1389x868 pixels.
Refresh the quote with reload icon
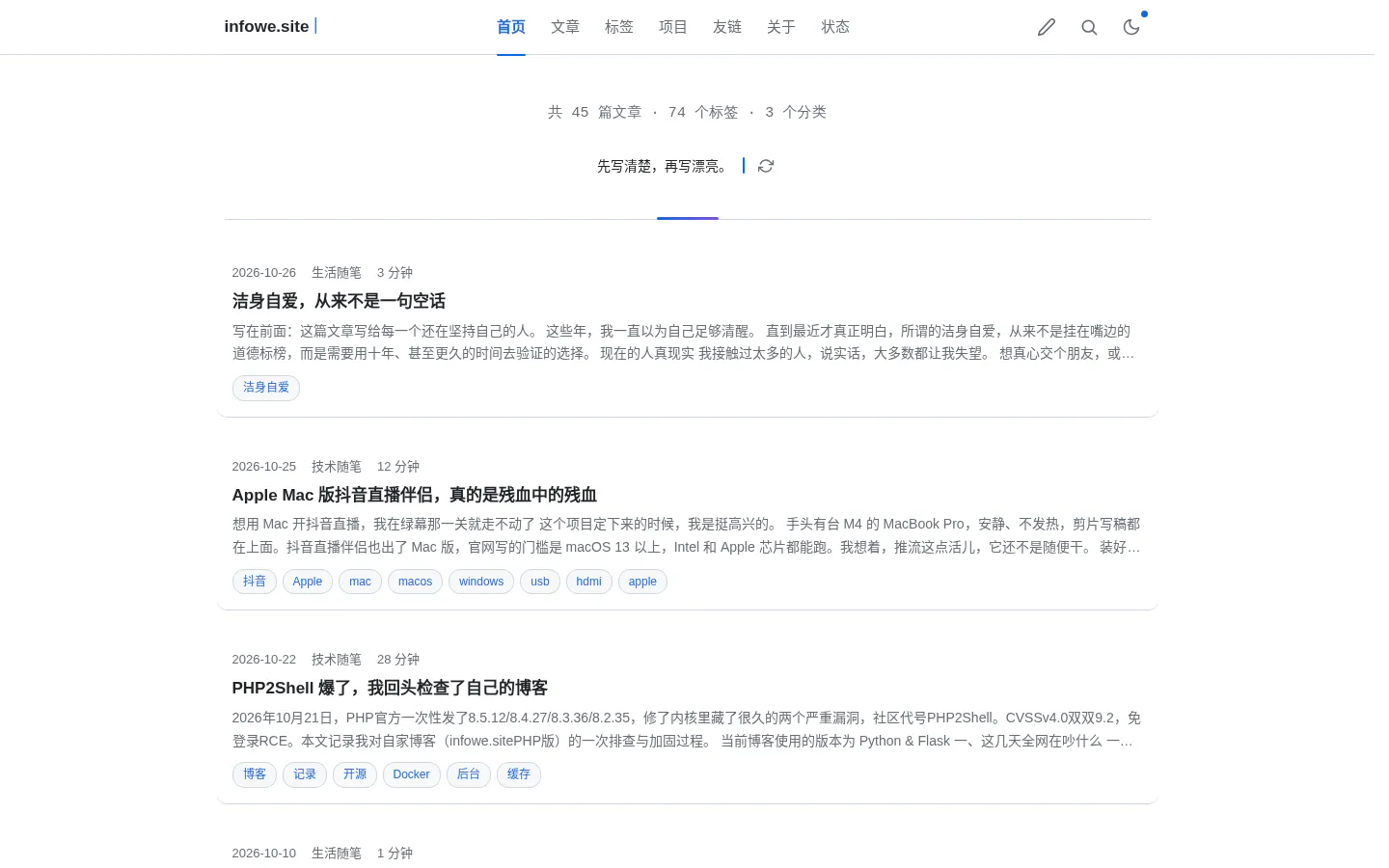click(x=766, y=166)
